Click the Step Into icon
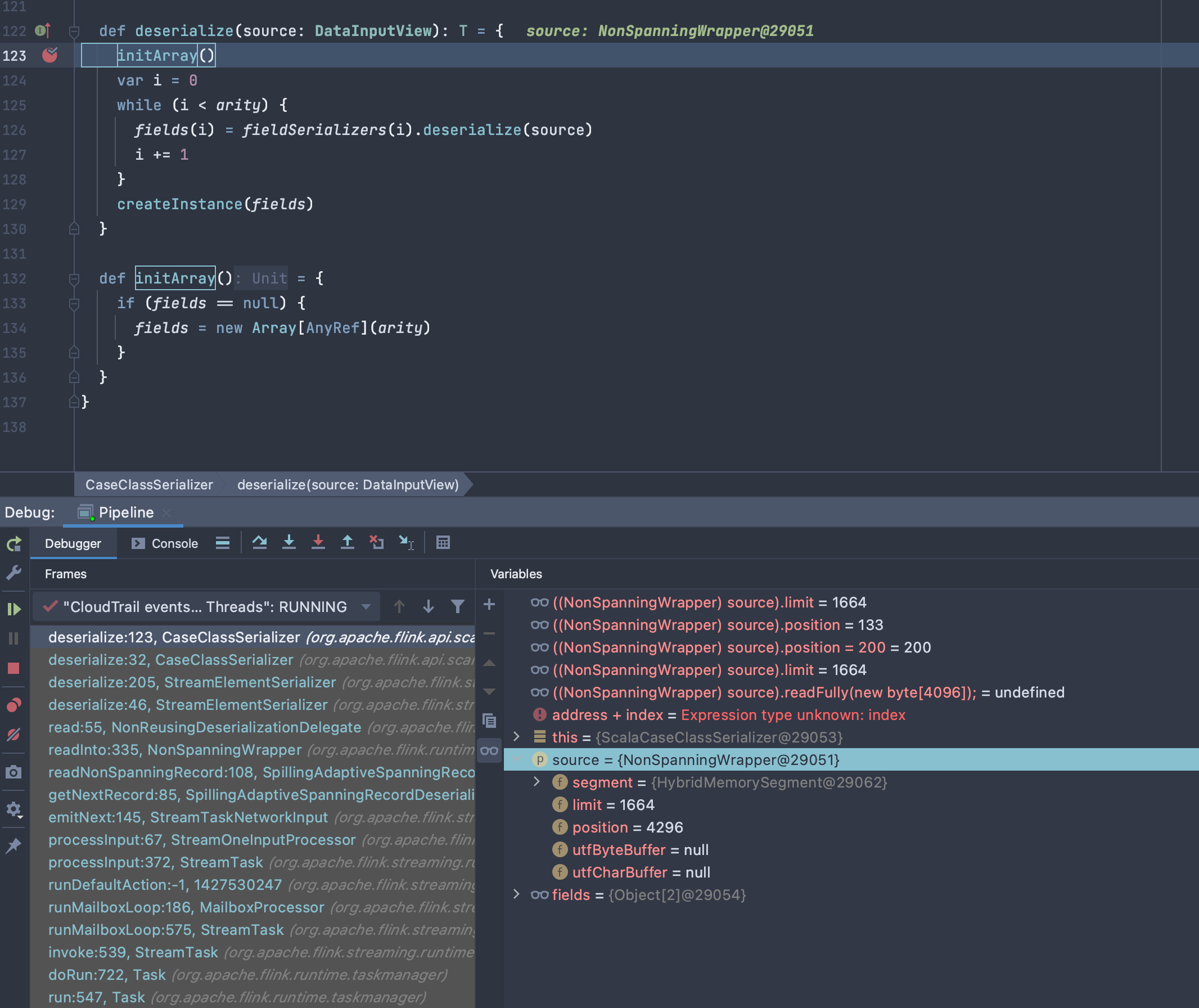Screen dimensions: 1199x1008 click(x=289, y=542)
